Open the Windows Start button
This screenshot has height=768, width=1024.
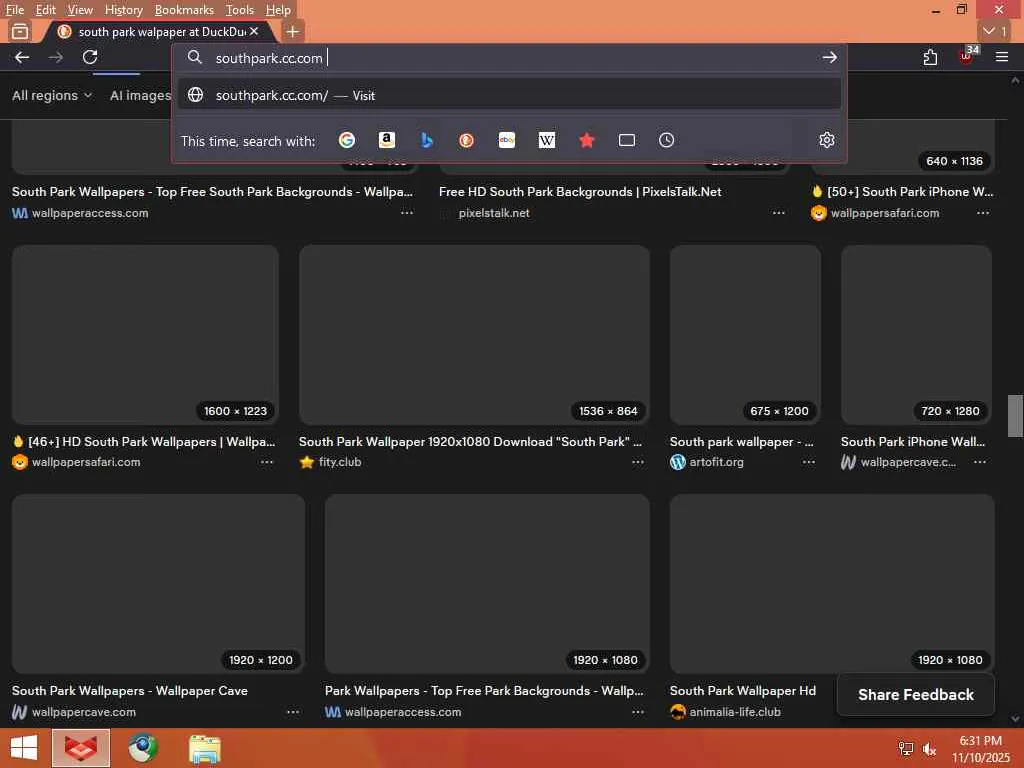24,748
